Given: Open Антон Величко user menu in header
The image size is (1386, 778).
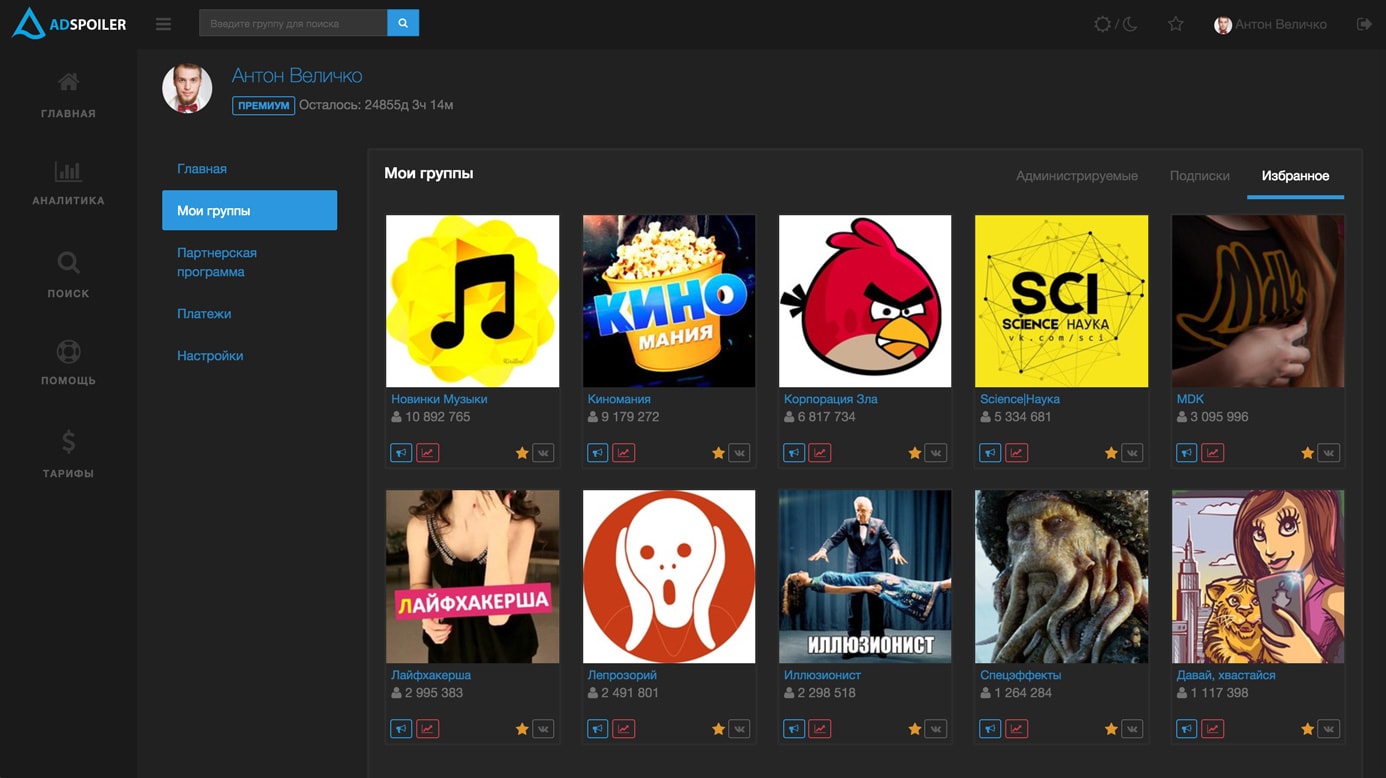Looking at the screenshot, I should click(x=1270, y=24).
